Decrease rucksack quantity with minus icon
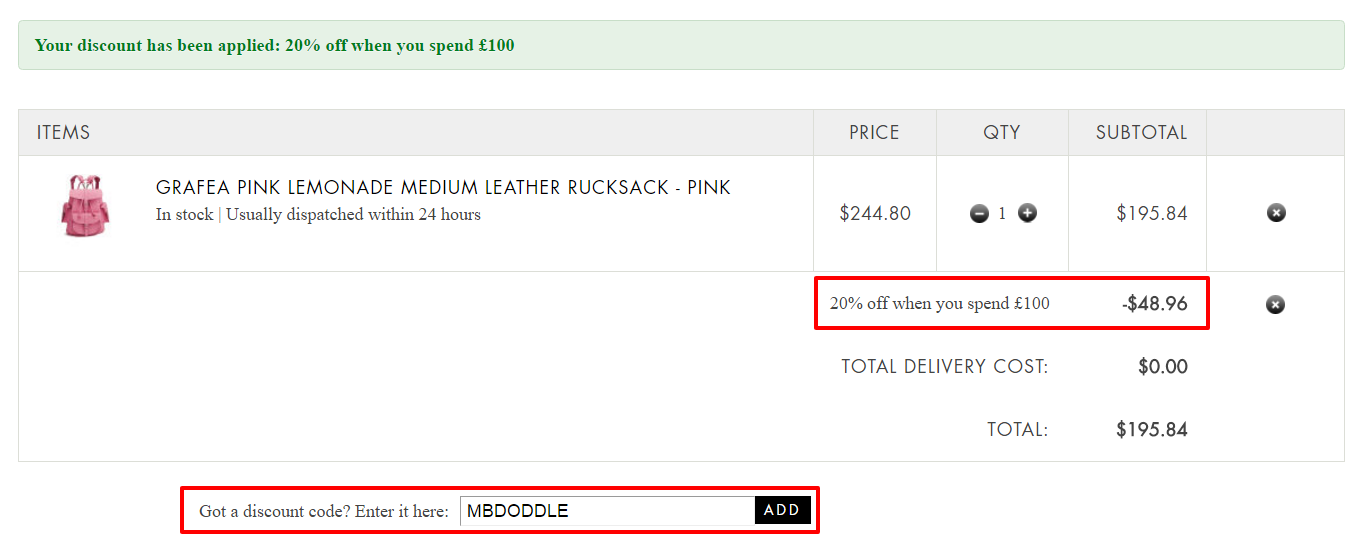This screenshot has width=1368, height=560. click(979, 213)
